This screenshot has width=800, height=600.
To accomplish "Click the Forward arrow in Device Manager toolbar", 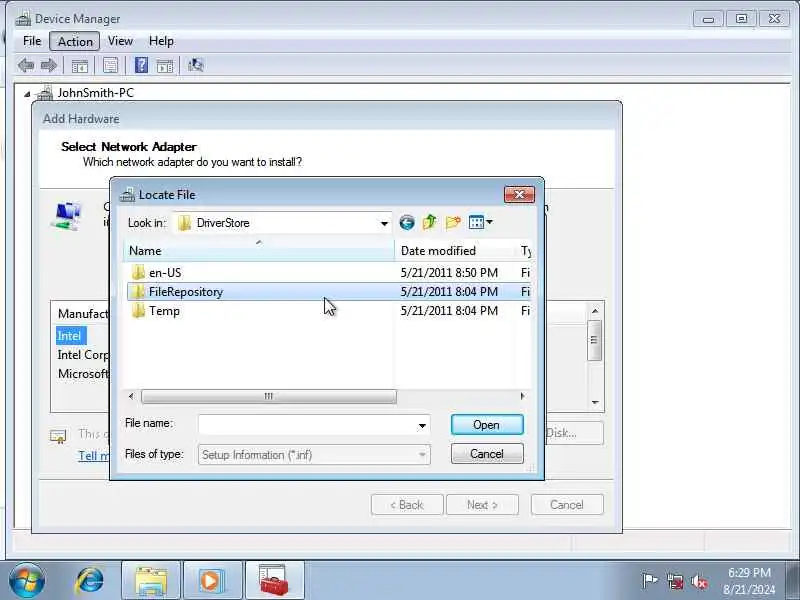I will click(48, 65).
